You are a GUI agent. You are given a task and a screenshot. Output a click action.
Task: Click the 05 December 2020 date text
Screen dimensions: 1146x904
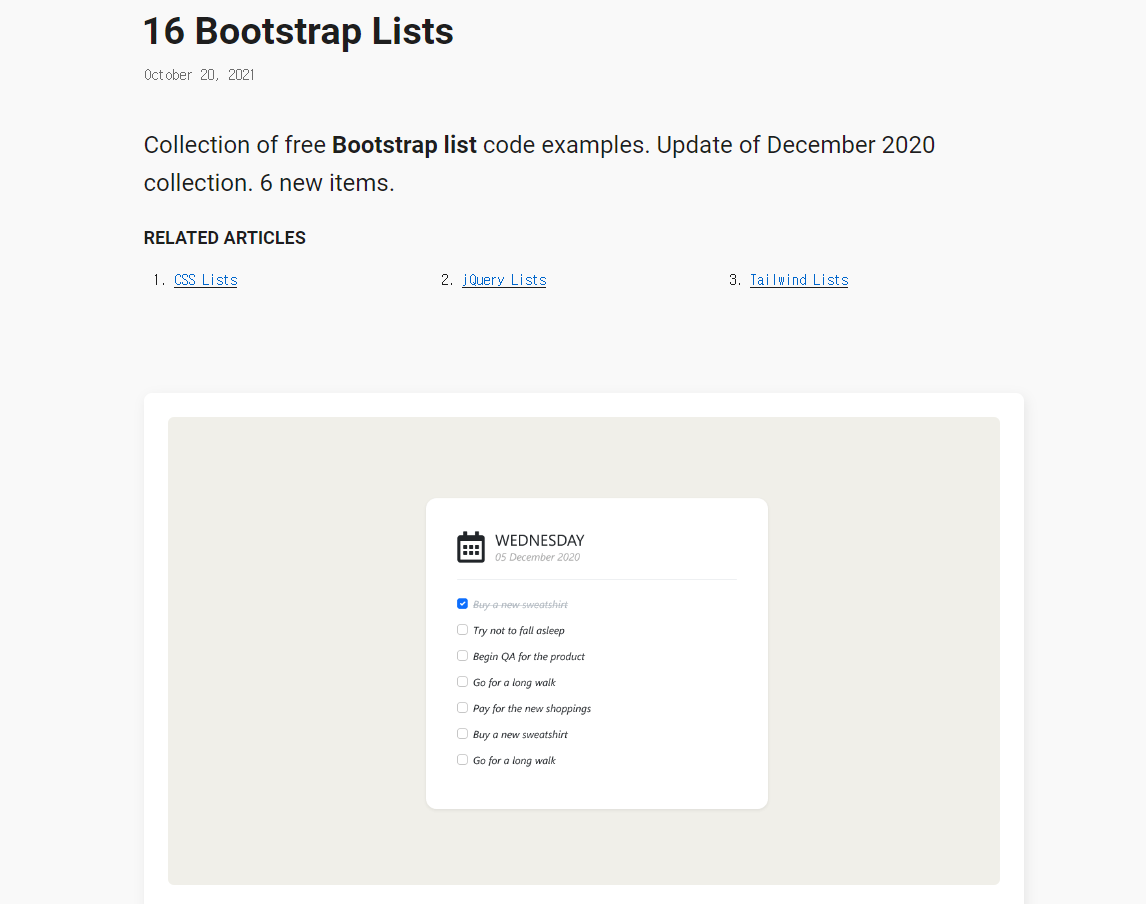[537, 558]
